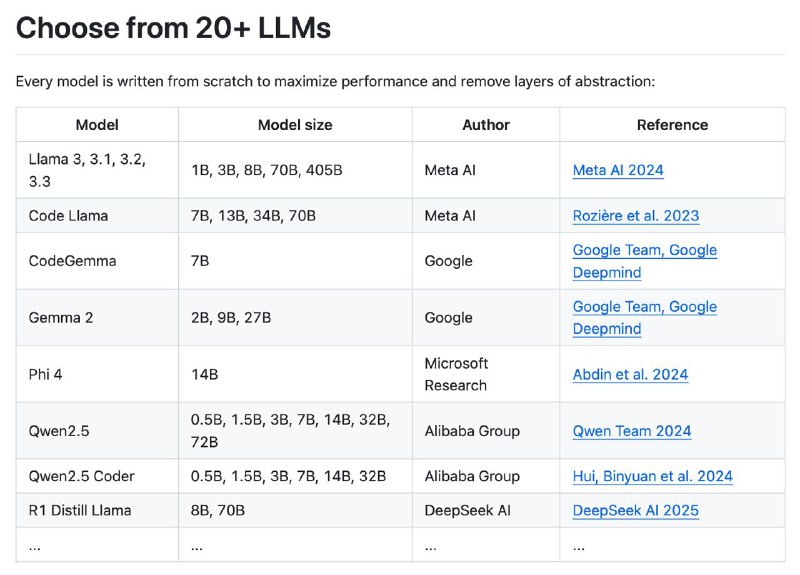Open the Meta AI 2024 reference link
Screen dimensions: 800x575
coord(618,170)
